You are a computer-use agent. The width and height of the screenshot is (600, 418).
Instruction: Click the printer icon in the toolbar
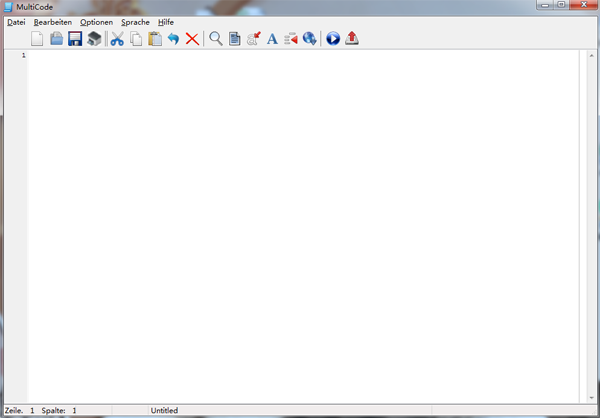point(94,39)
